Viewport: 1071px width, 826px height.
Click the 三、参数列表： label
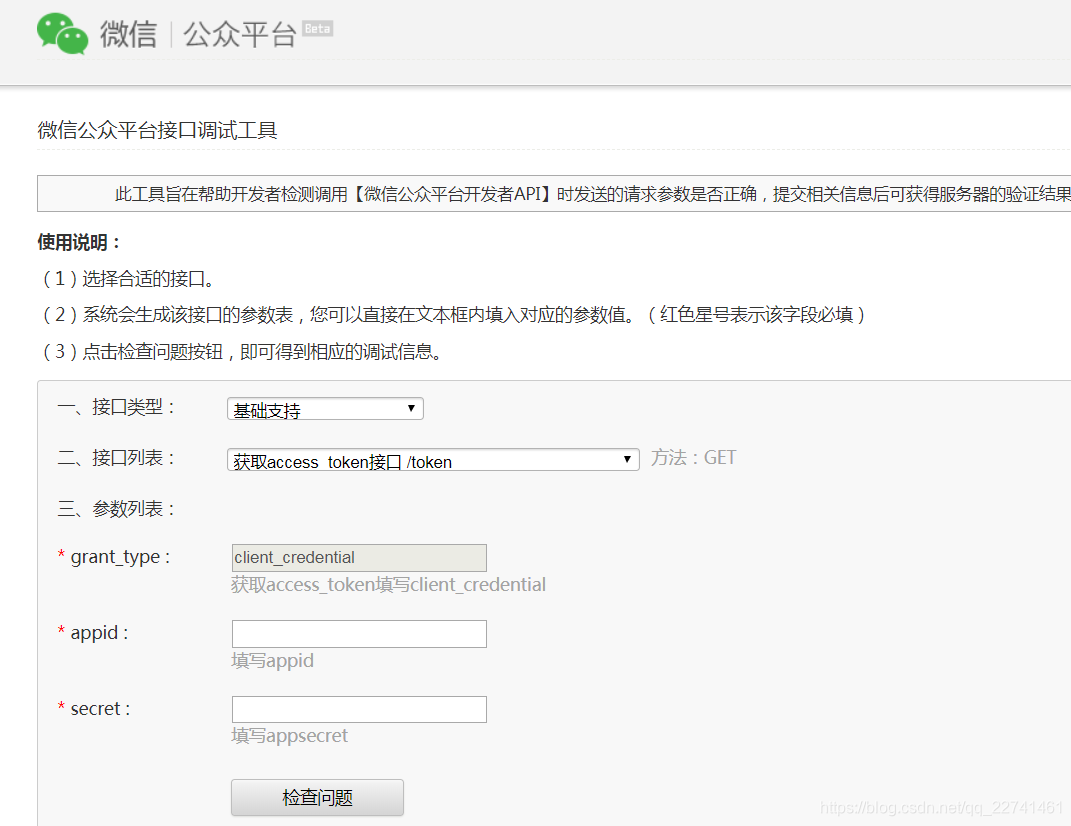pyautogui.click(x=116, y=509)
